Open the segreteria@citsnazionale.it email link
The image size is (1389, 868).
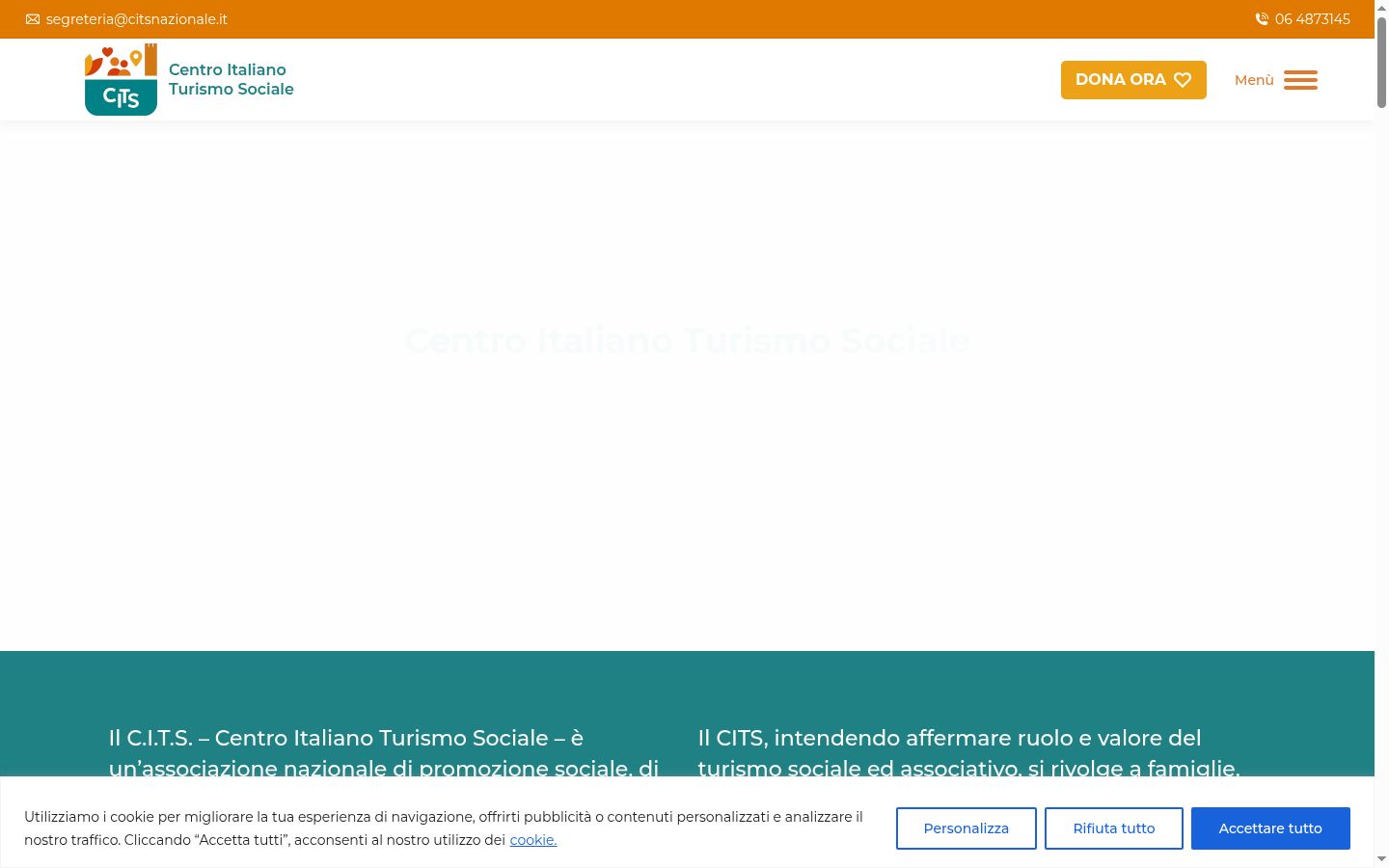coord(137,19)
